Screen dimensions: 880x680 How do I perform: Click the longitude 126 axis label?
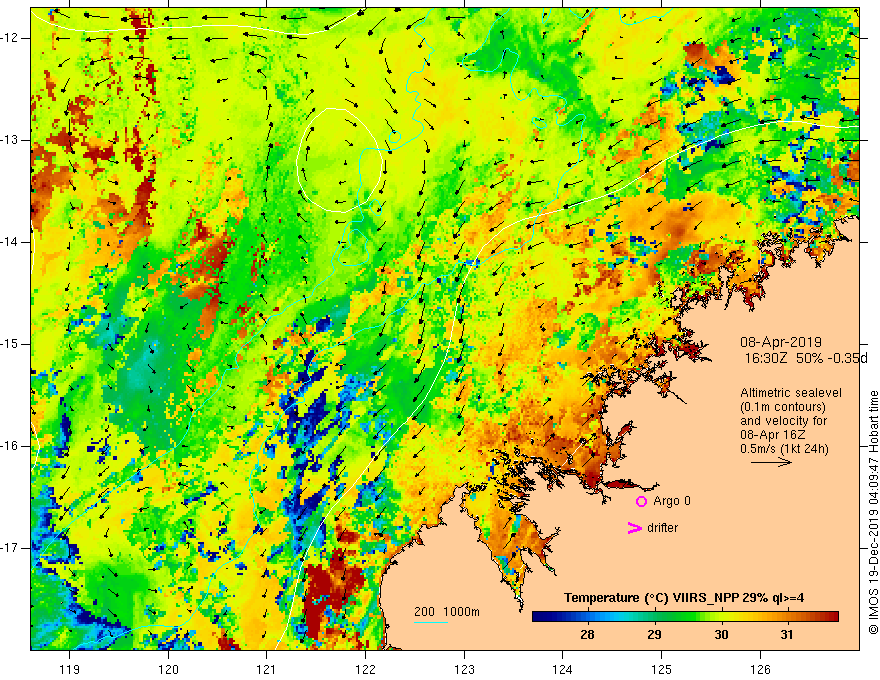point(760,669)
